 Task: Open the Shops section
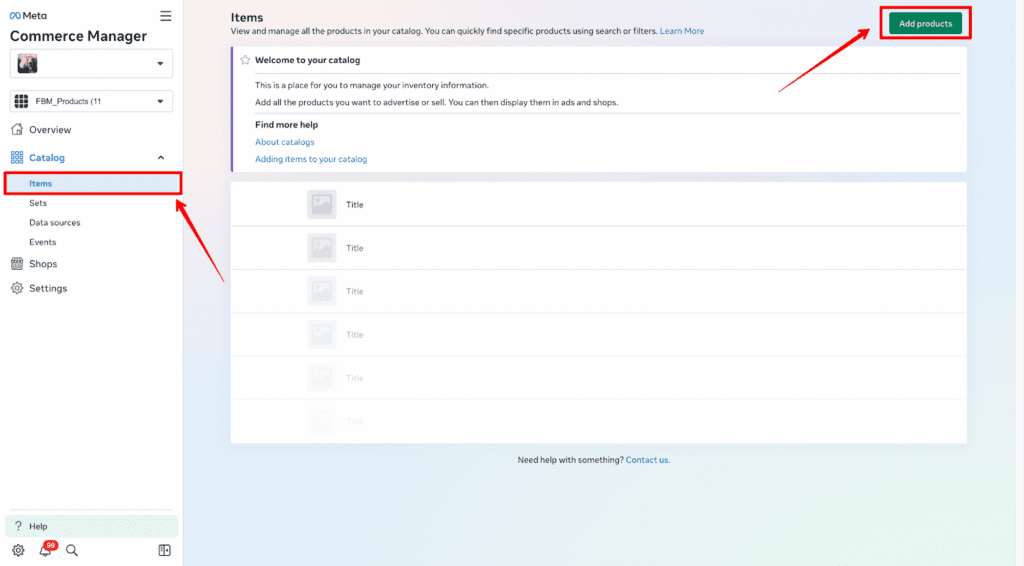pos(43,264)
